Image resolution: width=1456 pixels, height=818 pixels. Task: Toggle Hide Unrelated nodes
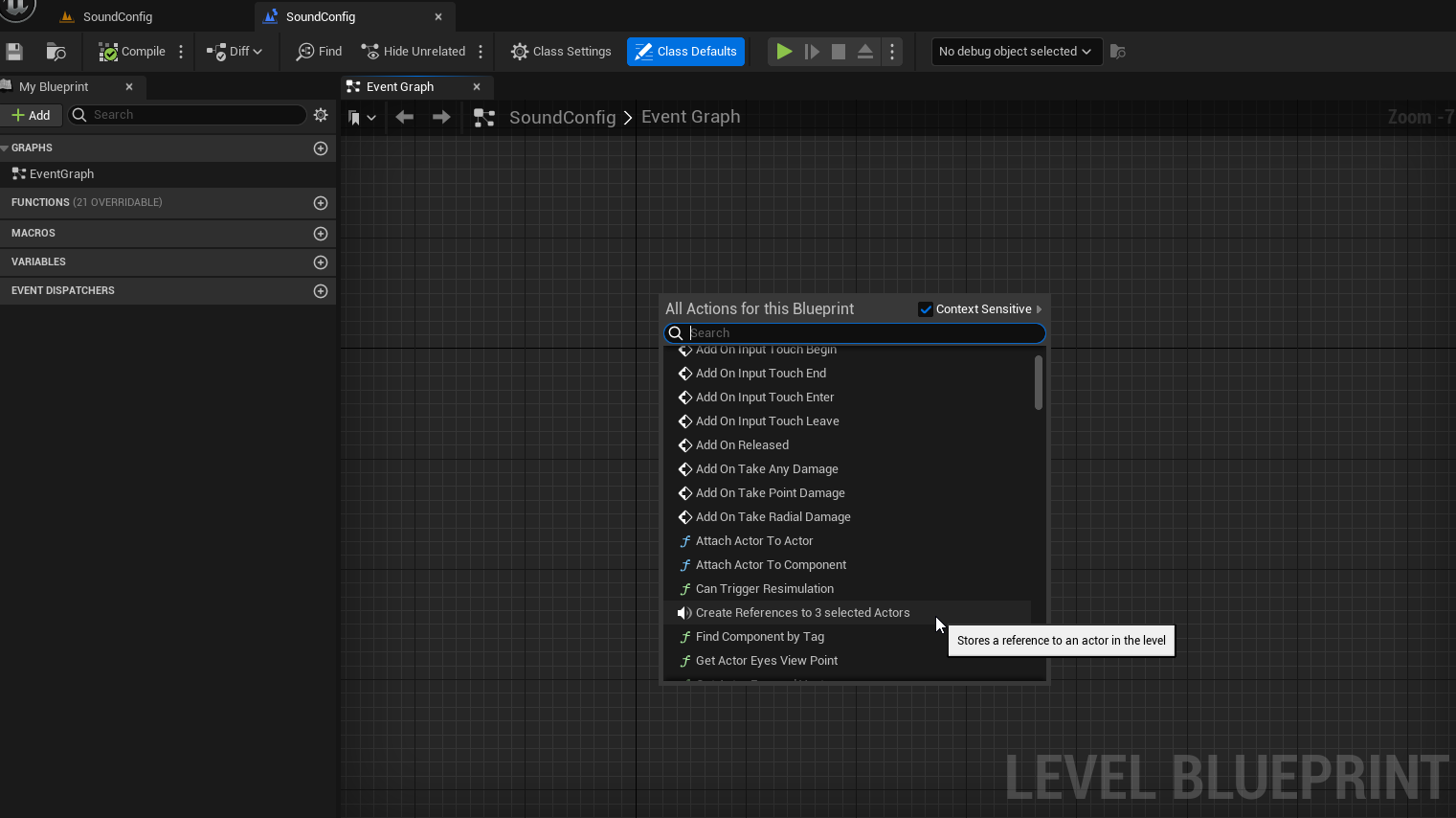pyautogui.click(x=414, y=52)
